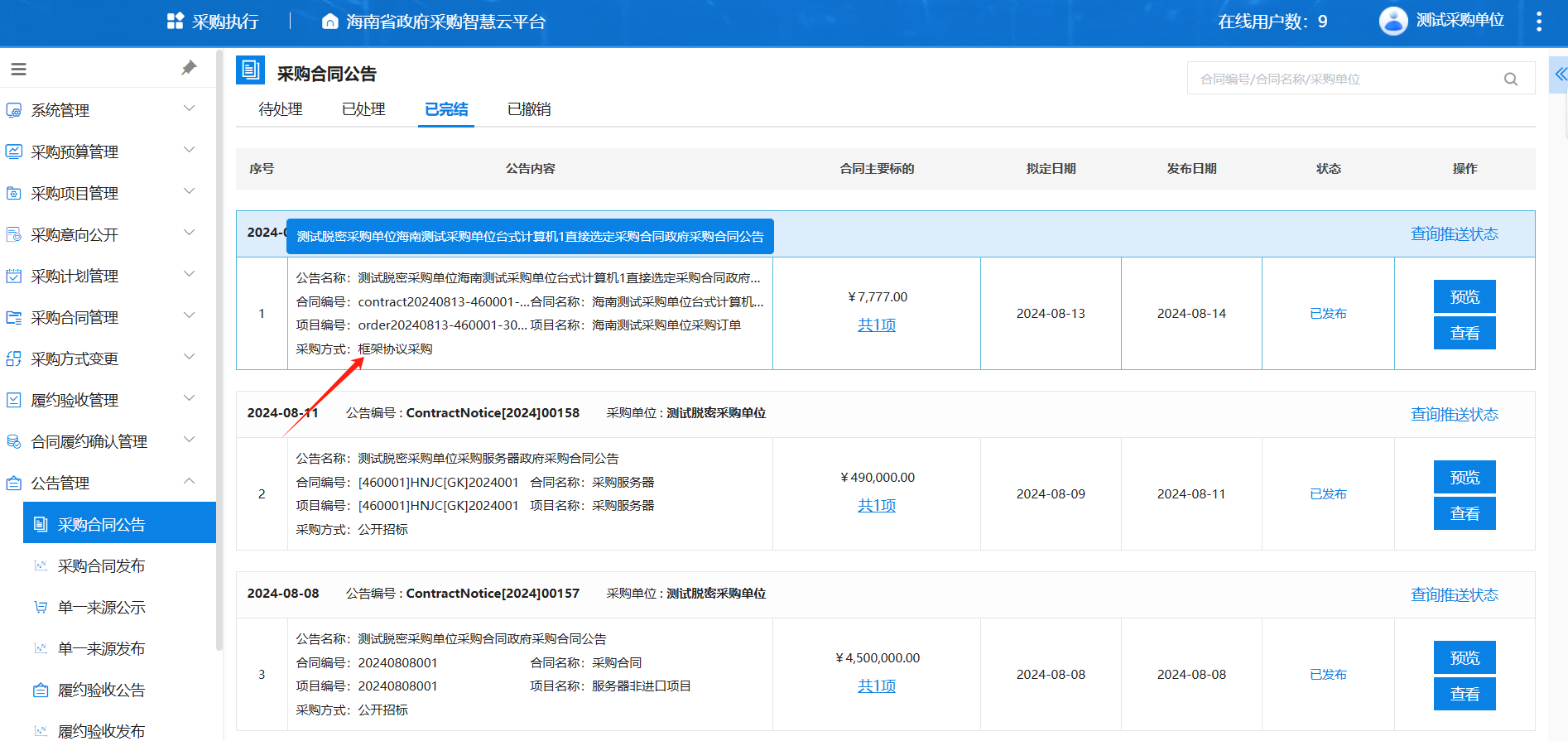Open 共1项 link under ¥7,777.00
Viewport: 1568px width, 741px height.
(877, 325)
